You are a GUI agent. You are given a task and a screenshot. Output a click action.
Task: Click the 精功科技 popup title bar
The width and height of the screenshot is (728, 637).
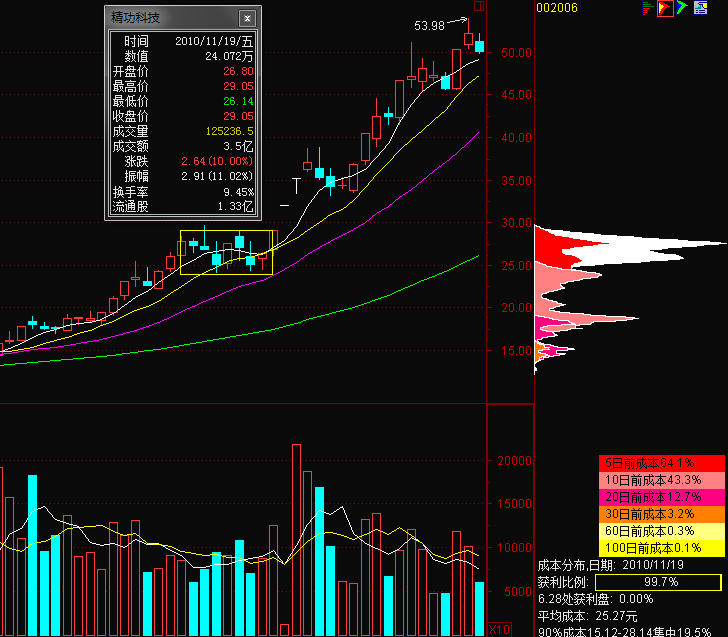(160, 18)
